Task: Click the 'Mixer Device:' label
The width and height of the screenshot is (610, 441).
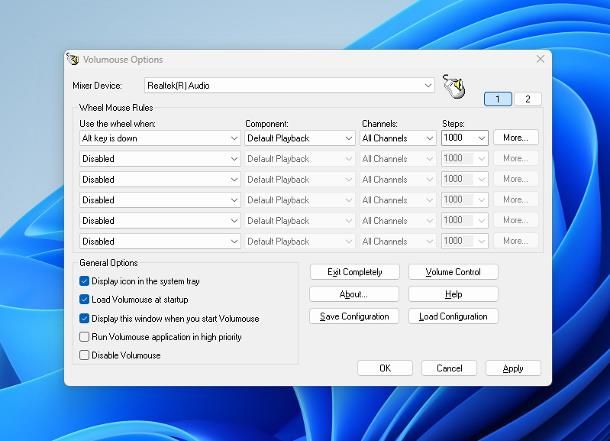Action: pos(97,86)
